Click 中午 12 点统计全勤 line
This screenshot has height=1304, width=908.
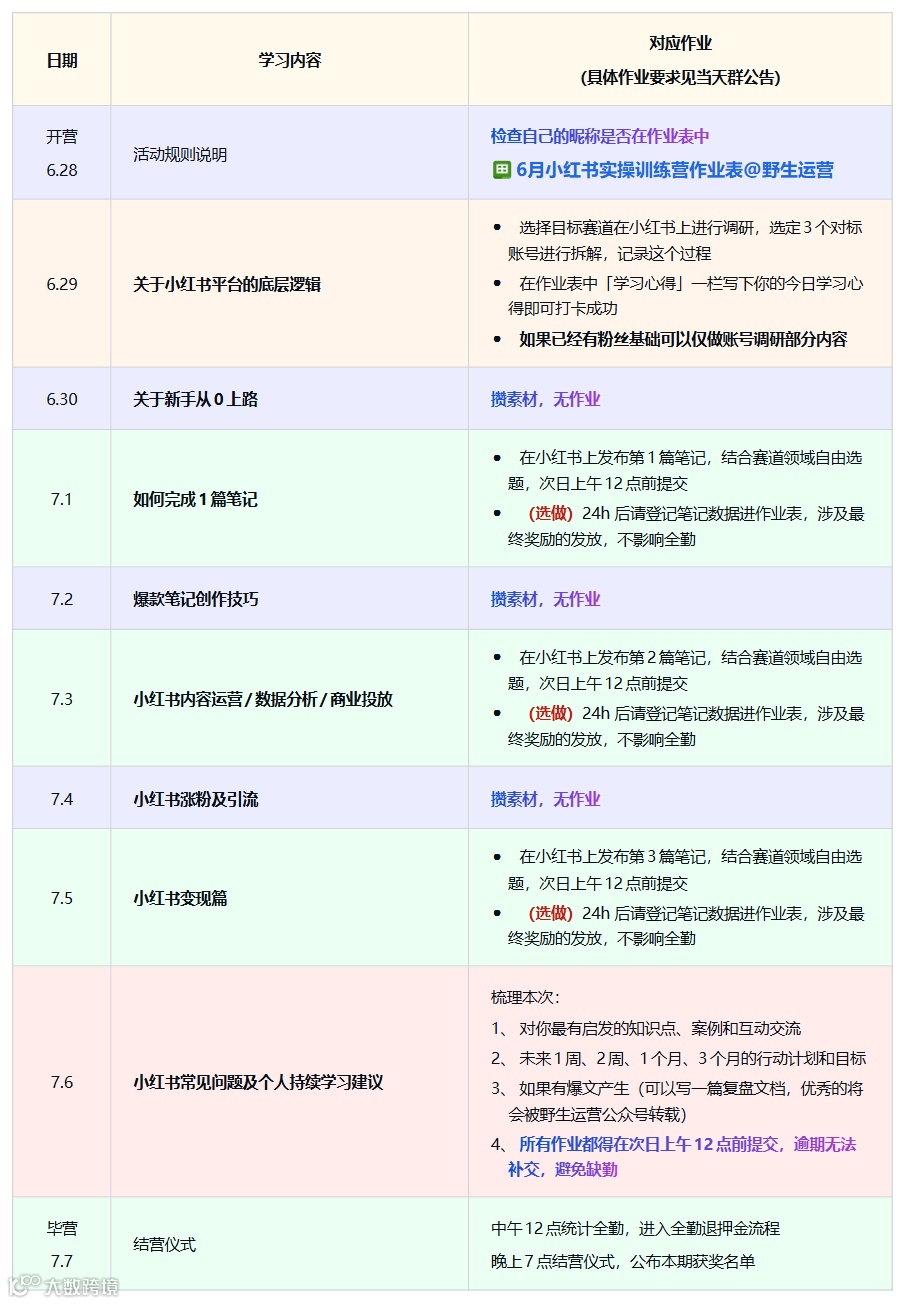635,1228
